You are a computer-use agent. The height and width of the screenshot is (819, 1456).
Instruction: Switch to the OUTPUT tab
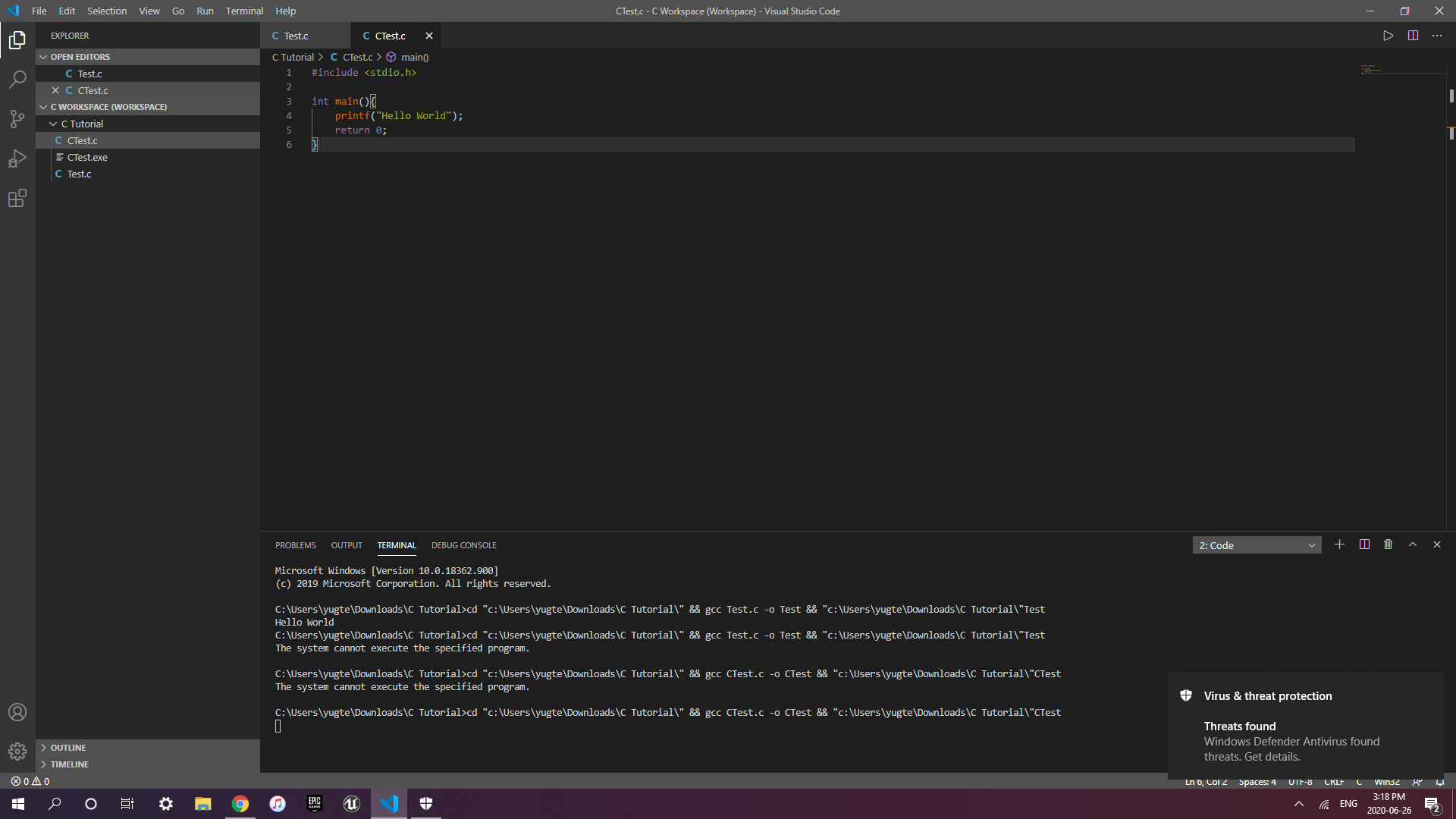[346, 545]
